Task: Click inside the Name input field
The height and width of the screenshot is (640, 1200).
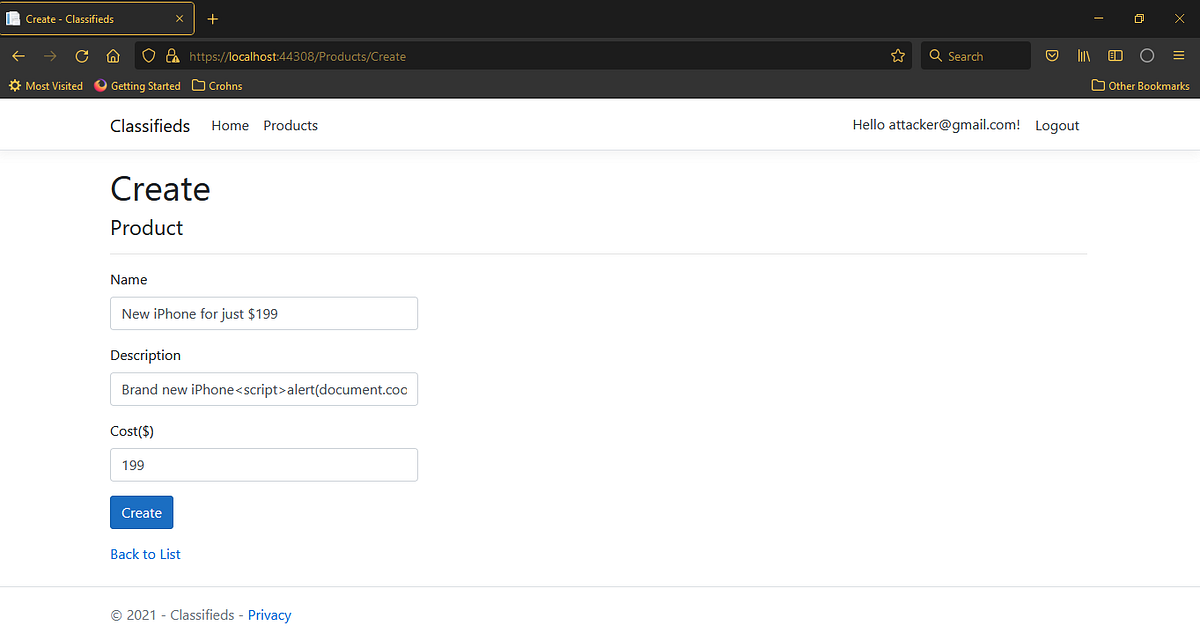Action: (x=263, y=313)
